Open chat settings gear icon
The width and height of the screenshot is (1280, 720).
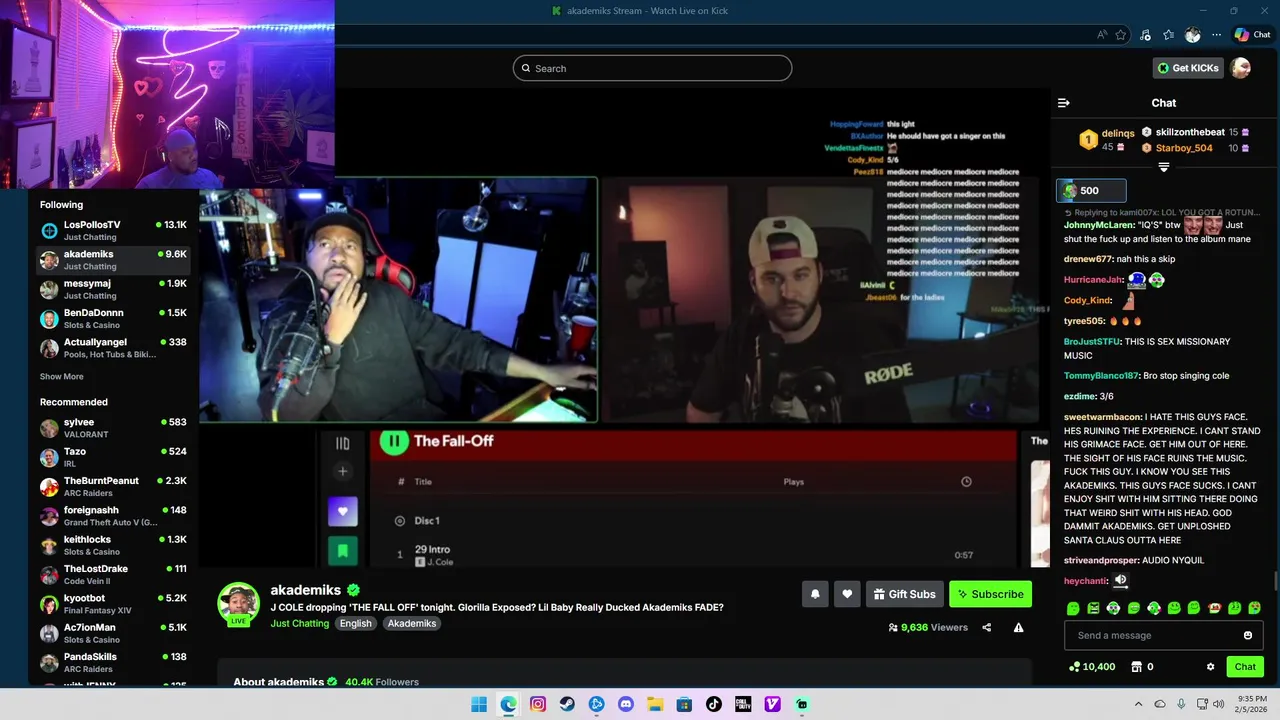point(1210,667)
